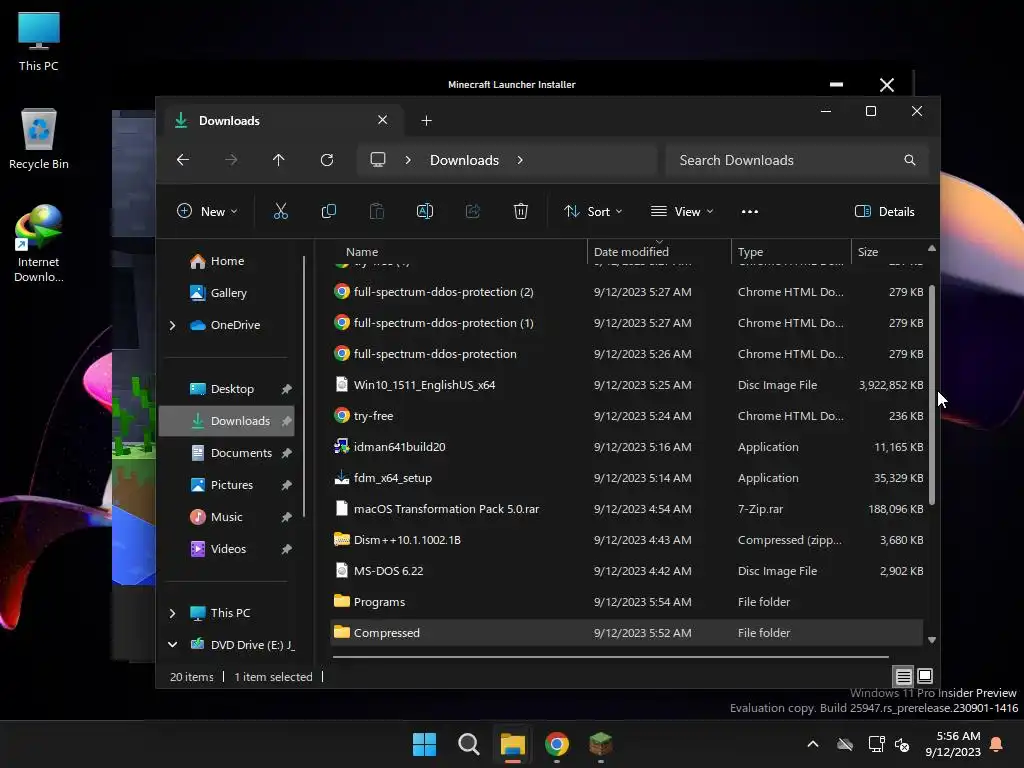Click chevron before Downloads in address bar

pyautogui.click(x=408, y=160)
